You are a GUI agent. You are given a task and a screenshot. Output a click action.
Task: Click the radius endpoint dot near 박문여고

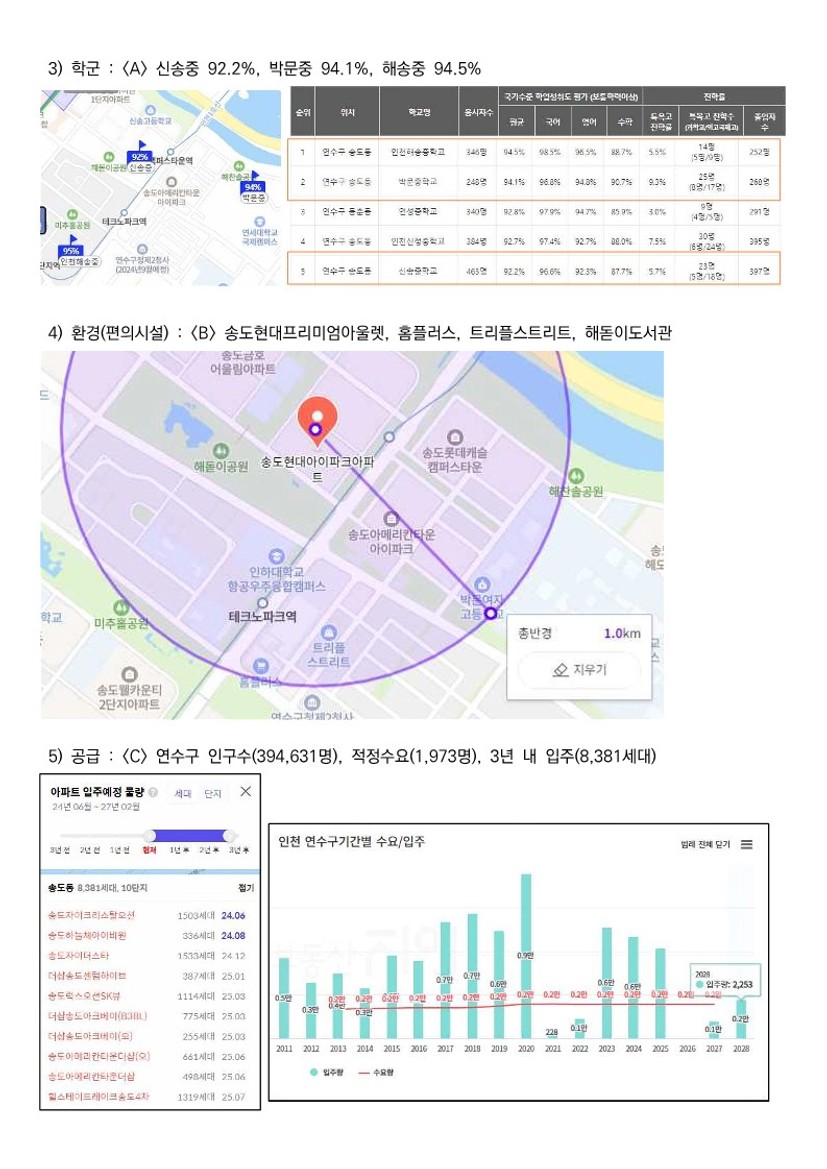(x=491, y=613)
